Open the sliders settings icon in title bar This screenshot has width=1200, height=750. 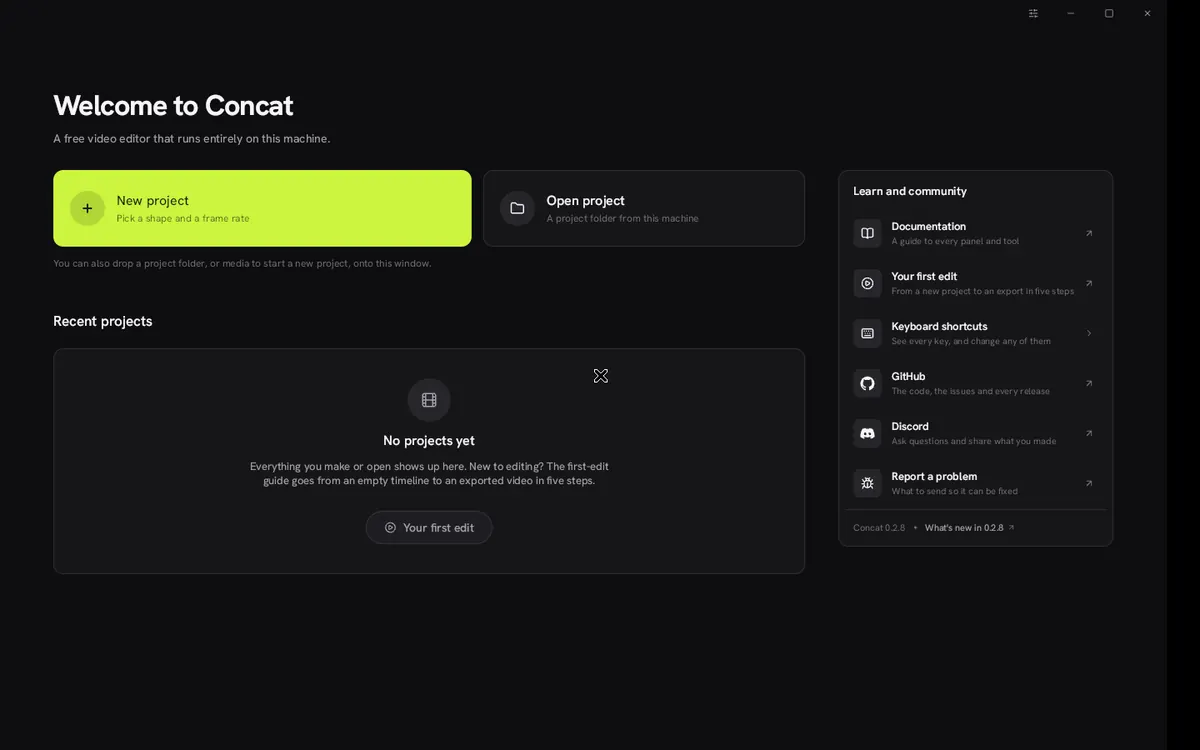tap(1033, 13)
